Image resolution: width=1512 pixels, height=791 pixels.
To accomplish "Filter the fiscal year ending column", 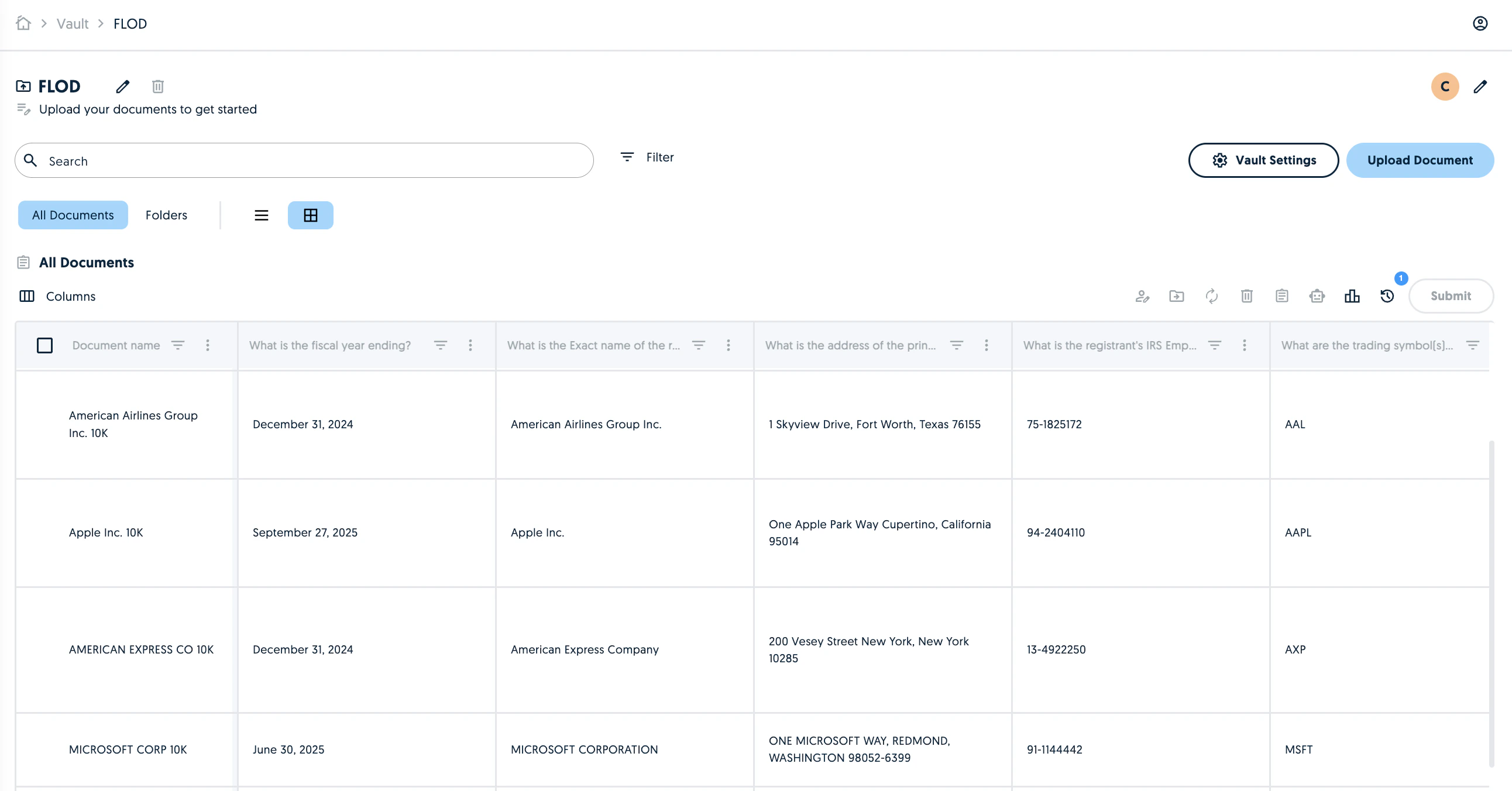I will pos(440,345).
